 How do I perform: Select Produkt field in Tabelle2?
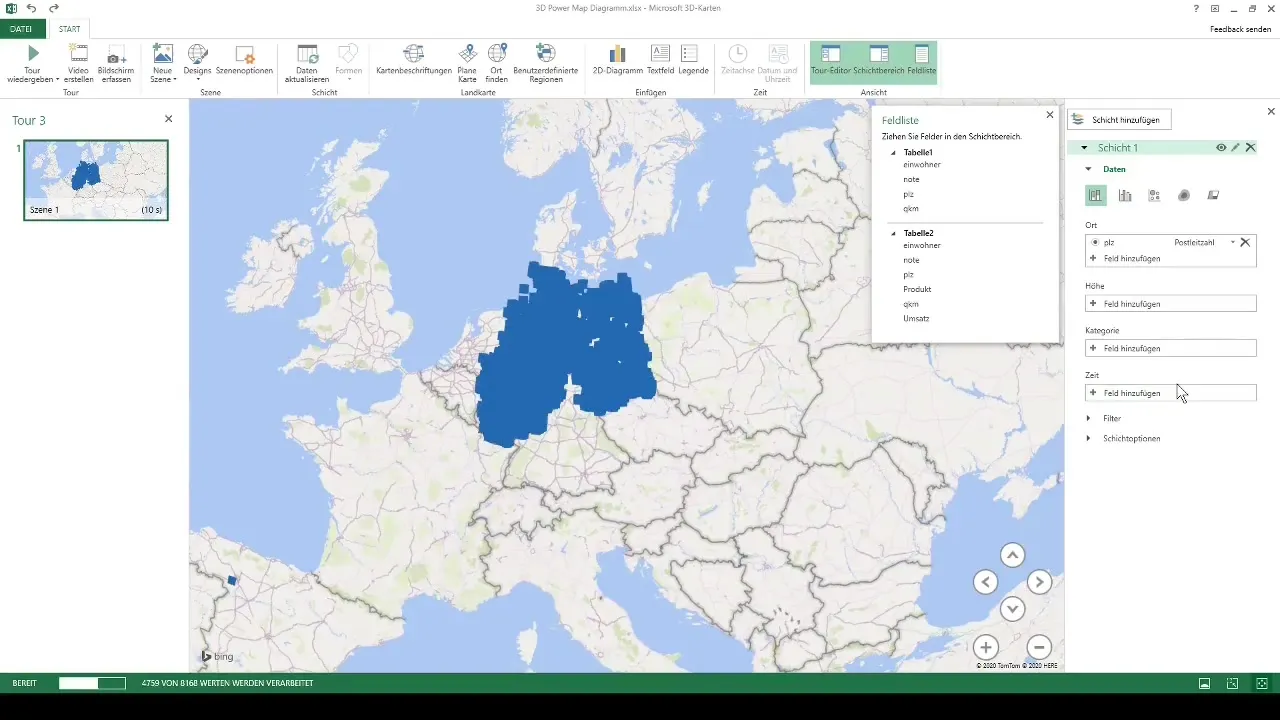(917, 289)
